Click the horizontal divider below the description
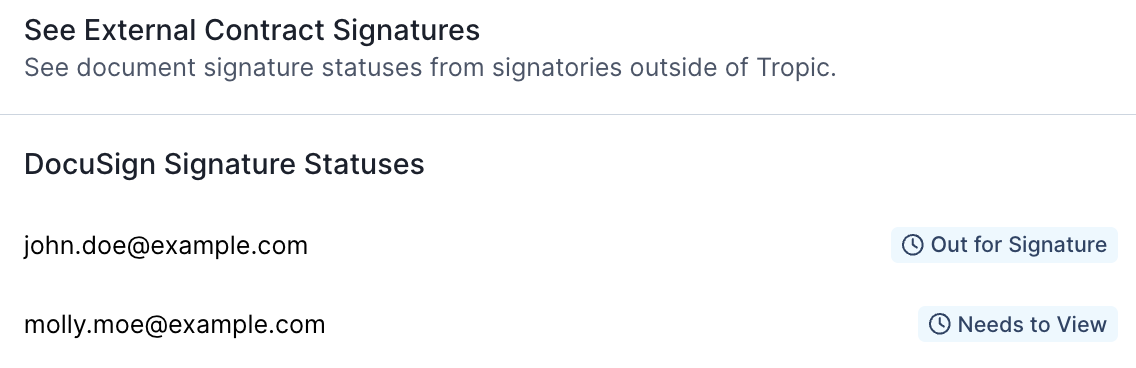The image size is (1136, 368). tap(568, 114)
